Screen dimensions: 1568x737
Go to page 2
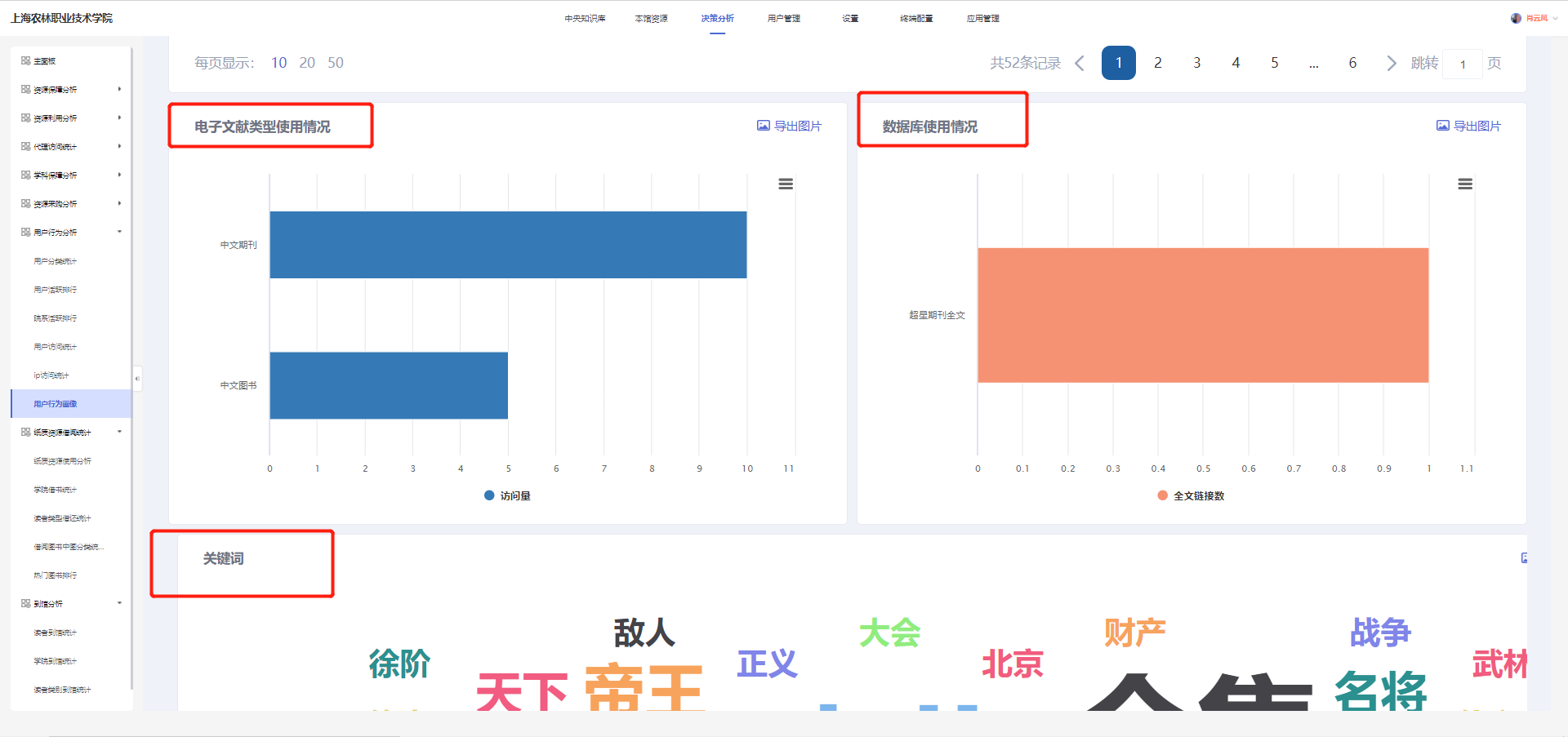1157,63
